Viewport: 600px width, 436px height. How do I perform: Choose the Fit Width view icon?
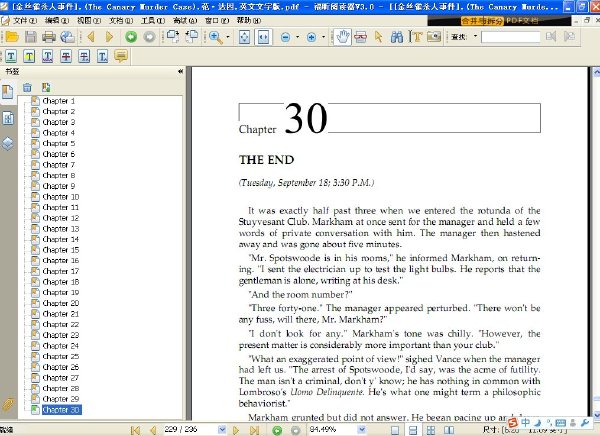[x=263, y=37]
